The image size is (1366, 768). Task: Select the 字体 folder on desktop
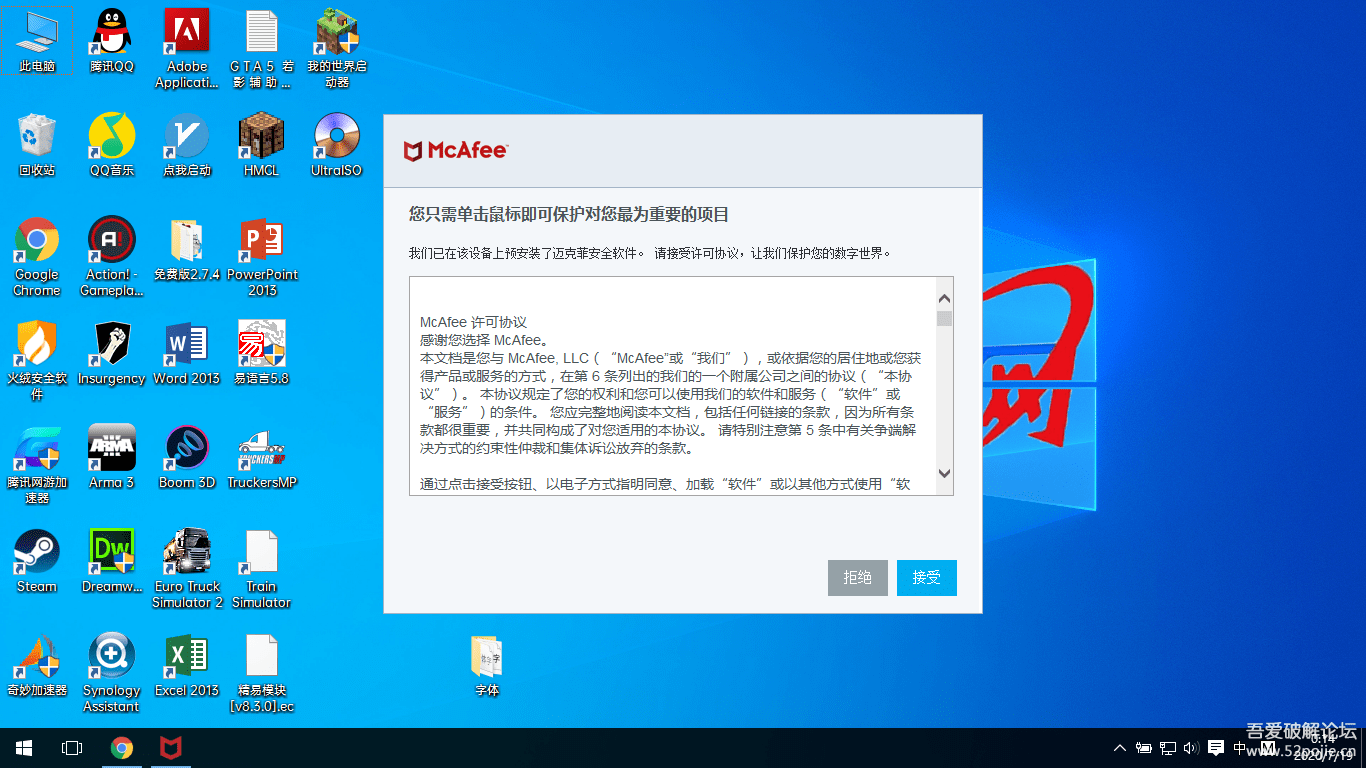tap(487, 666)
